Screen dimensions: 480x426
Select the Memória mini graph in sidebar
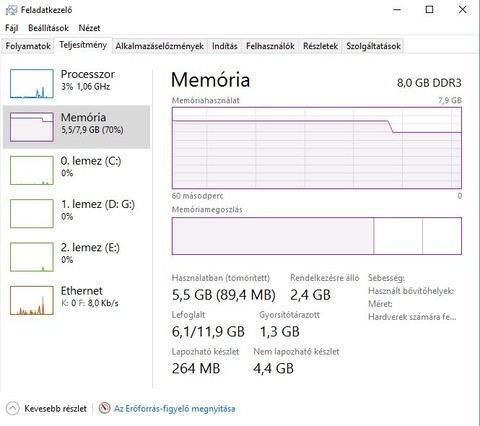32,127
